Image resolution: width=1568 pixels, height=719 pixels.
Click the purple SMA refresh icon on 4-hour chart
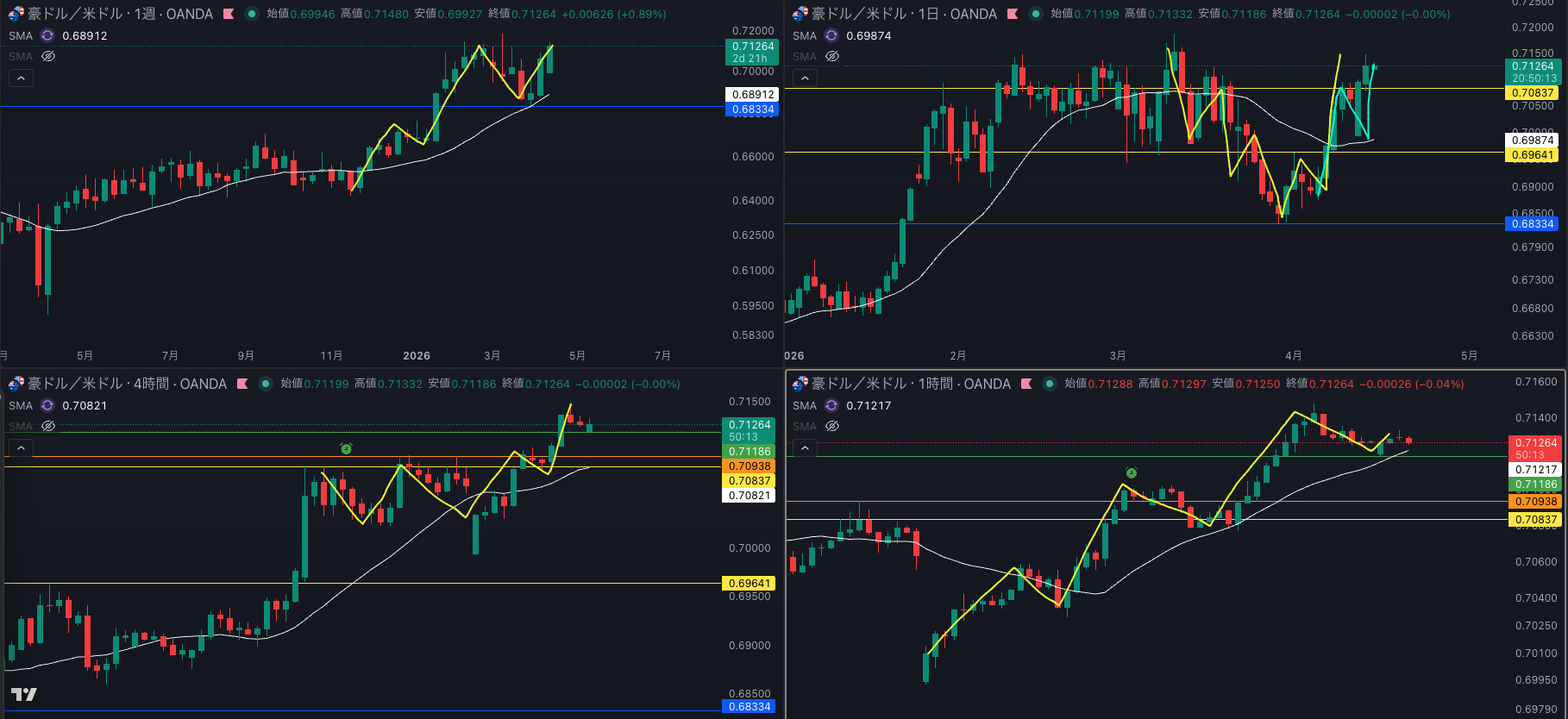click(x=47, y=405)
